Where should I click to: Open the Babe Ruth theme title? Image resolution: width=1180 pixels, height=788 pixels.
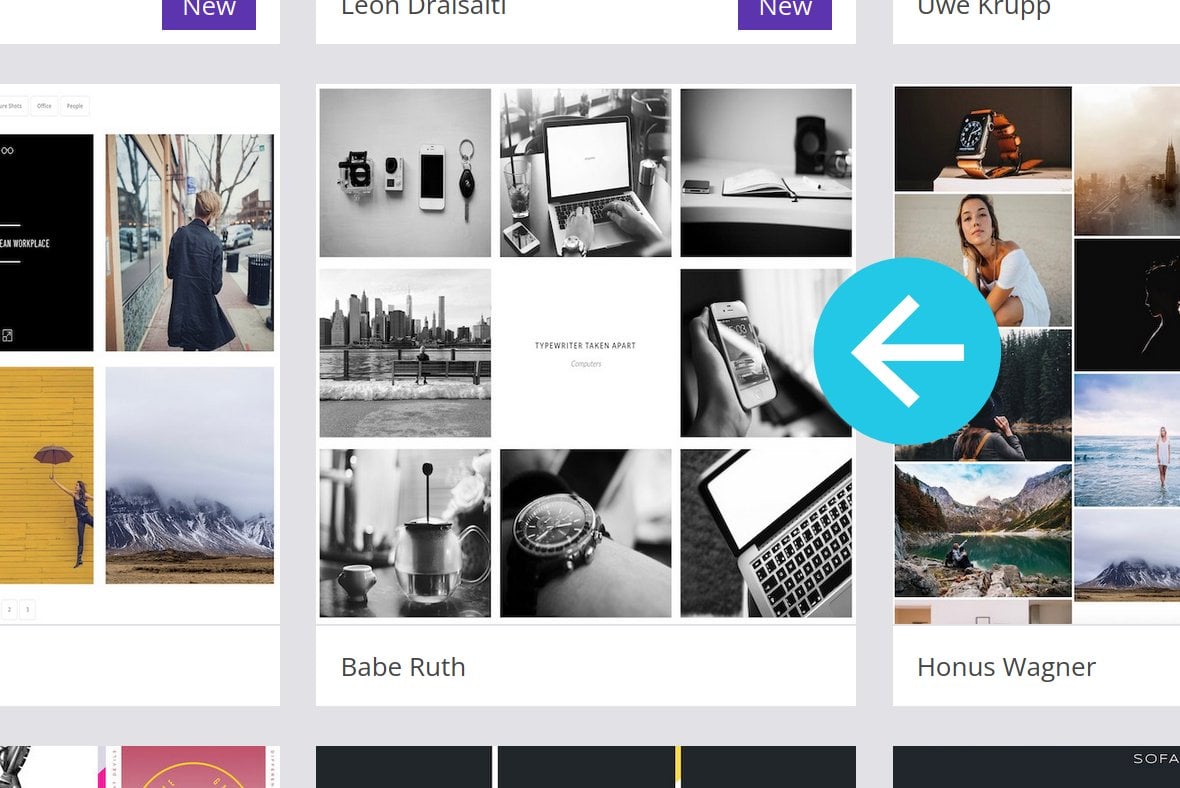pos(403,667)
